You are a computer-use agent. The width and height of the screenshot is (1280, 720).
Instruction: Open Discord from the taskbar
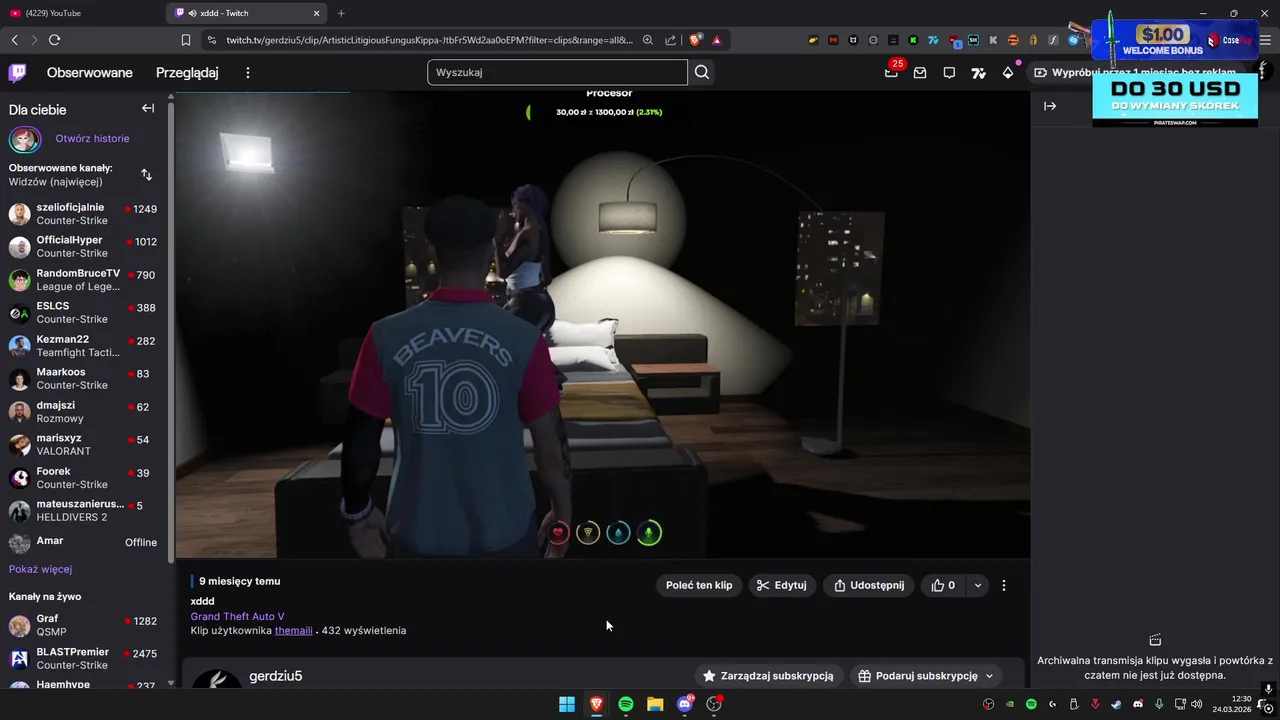[685, 704]
